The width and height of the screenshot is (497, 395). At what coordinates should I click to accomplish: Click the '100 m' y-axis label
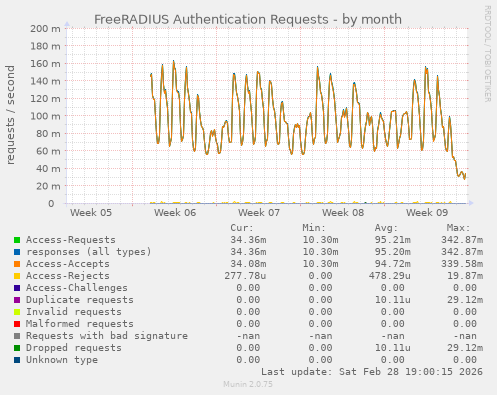46,116
